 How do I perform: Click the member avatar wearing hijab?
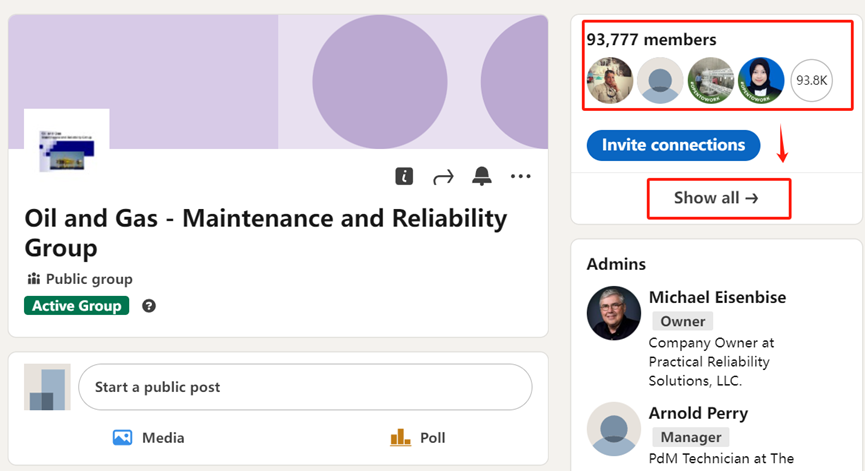[761, 81]
